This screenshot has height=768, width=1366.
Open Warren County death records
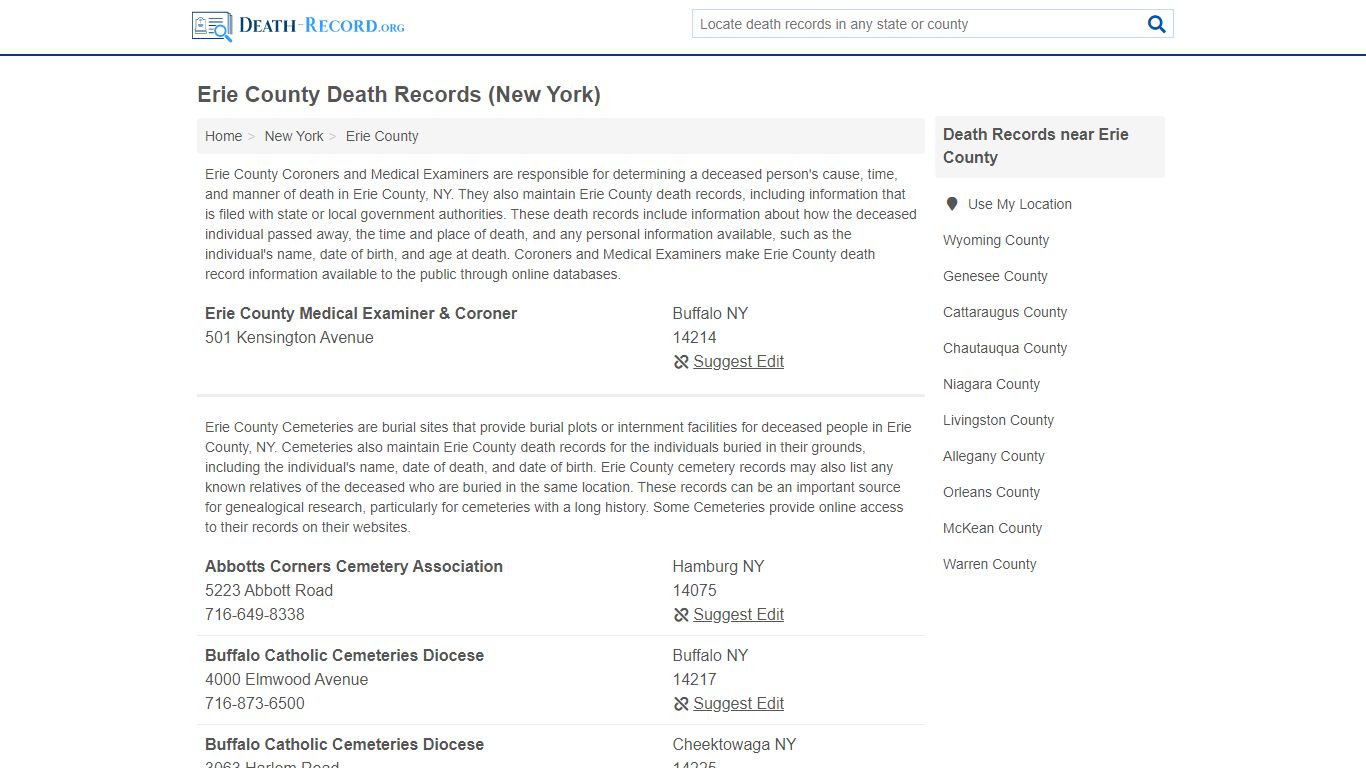pos(989,564)
